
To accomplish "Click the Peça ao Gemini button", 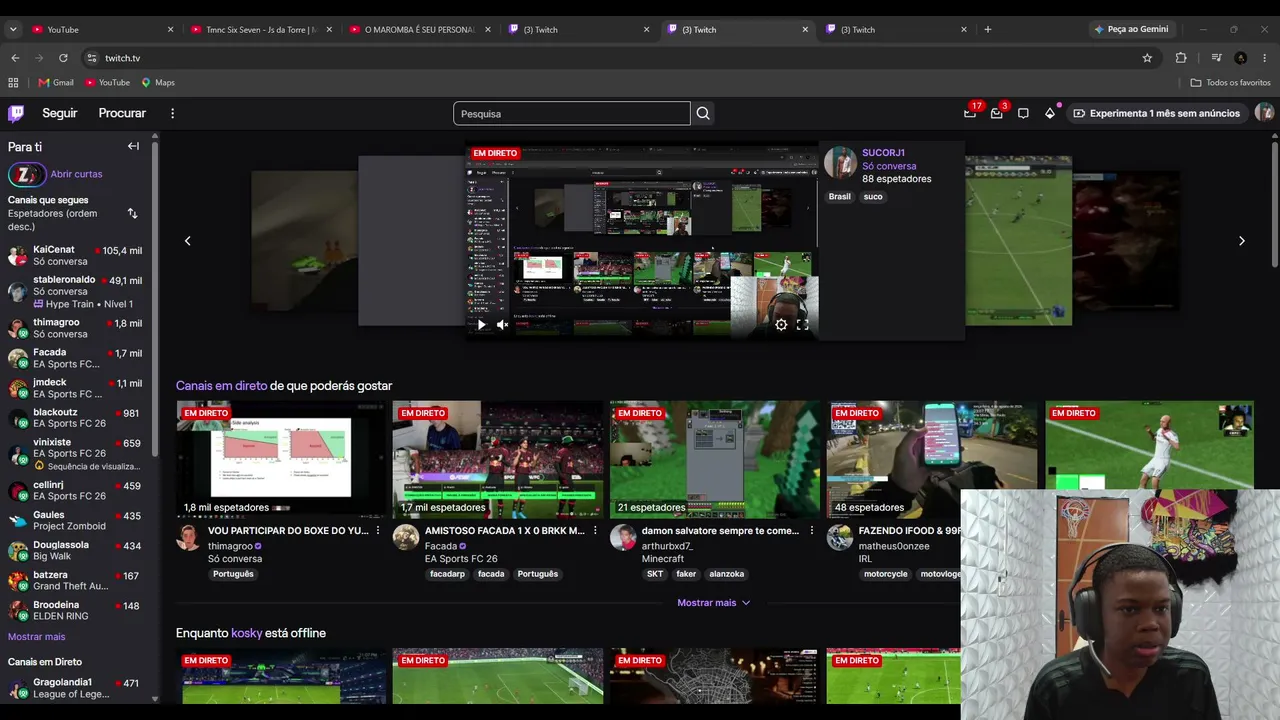I will tap(1131, 29).
